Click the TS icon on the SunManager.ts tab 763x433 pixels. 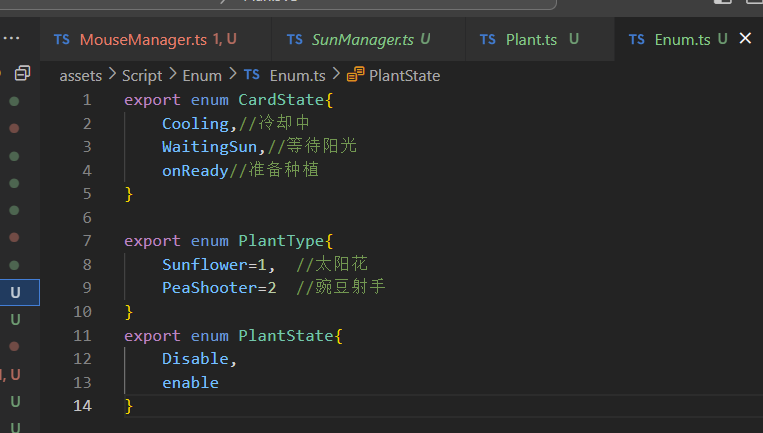pyautogui.click(x=295, y=40)
